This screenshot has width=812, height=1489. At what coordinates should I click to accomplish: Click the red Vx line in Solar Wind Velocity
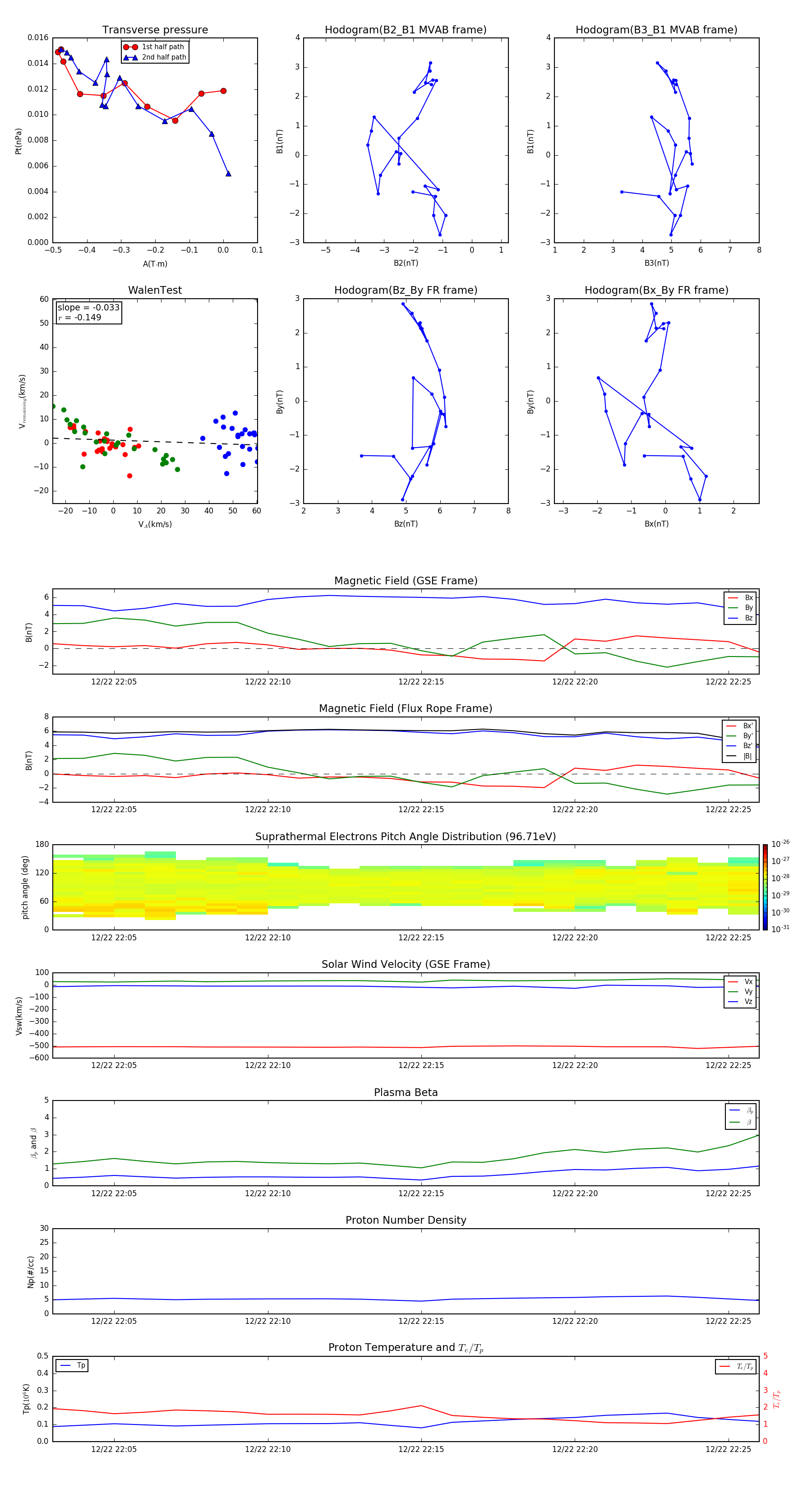[x=406, y=1047]
